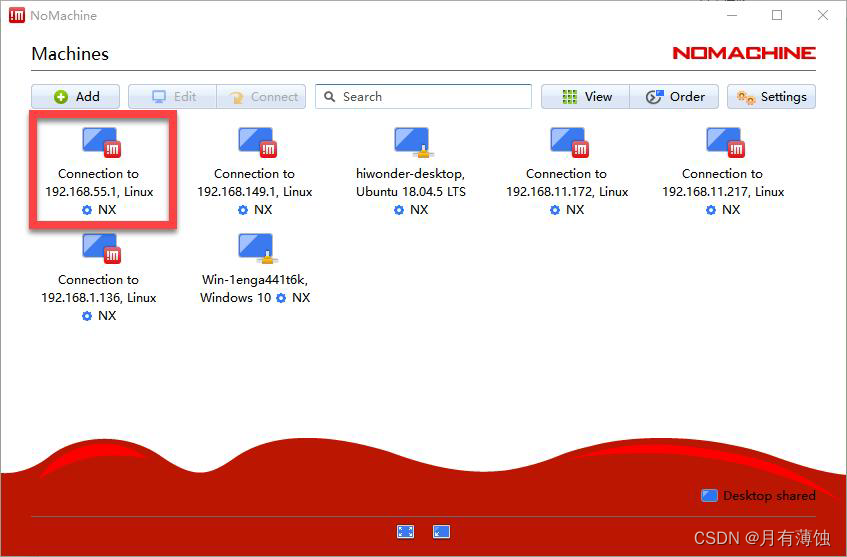
Task: Click label 'Connection to 192.168.11.217, Linux'
Action: pos(723,183)
